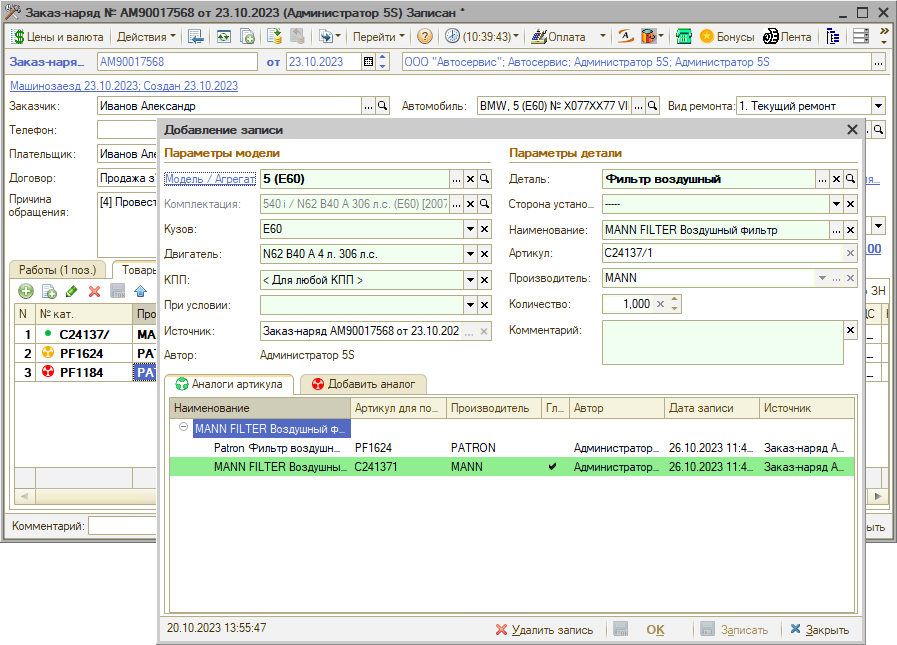Expand При условии dropdown
Screen dimensions: 897x645
(470, 305)
